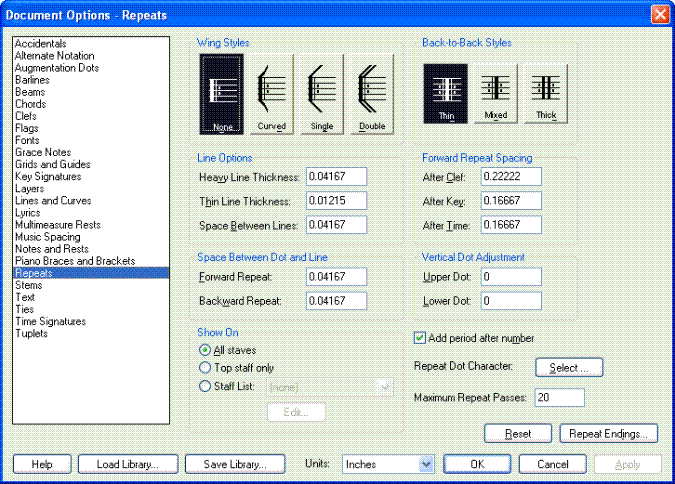
Task: Choose Thin back-to-back repeat style
Action: click(446, 92)
